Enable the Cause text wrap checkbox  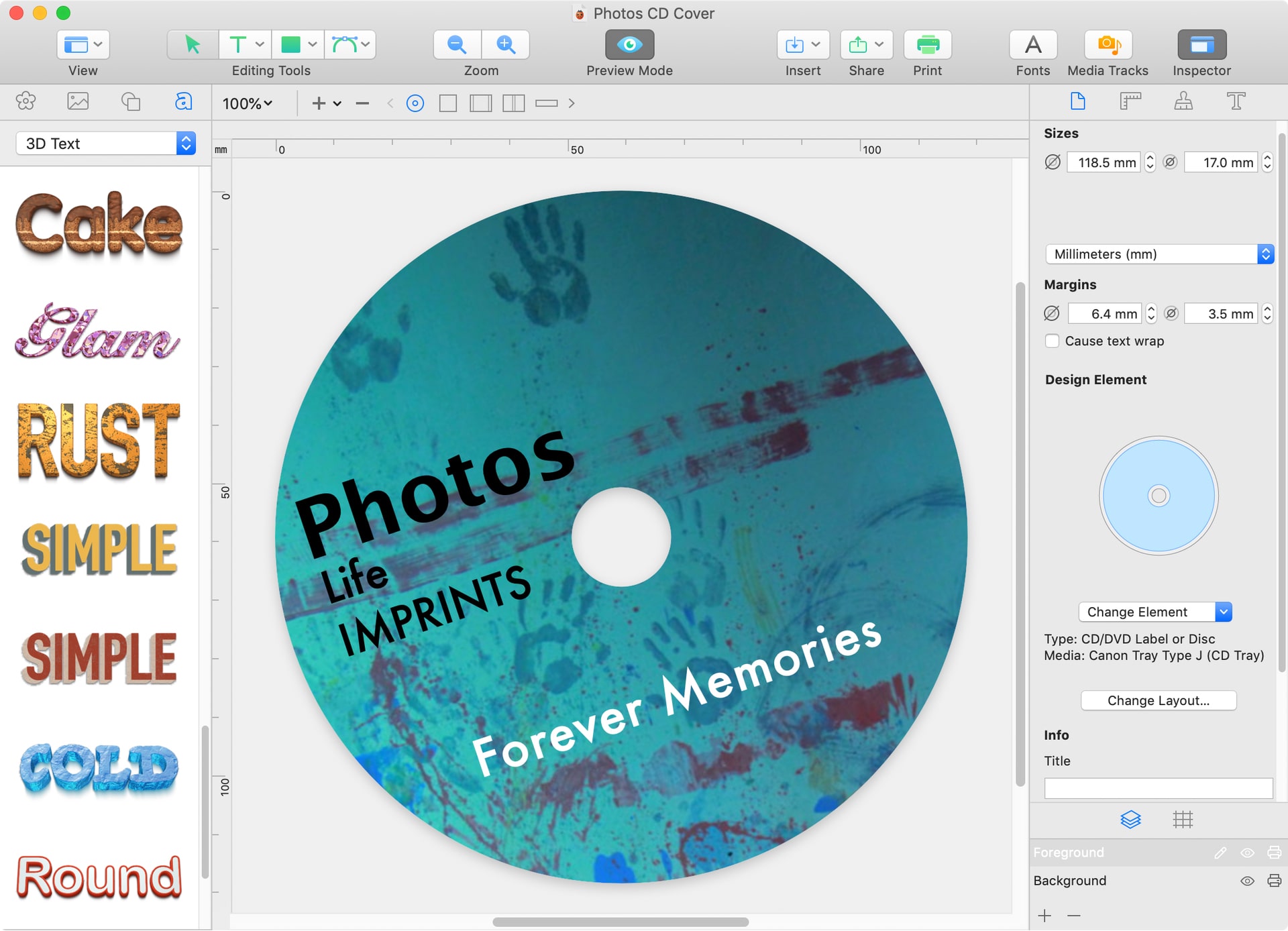tap(1052, 341)
